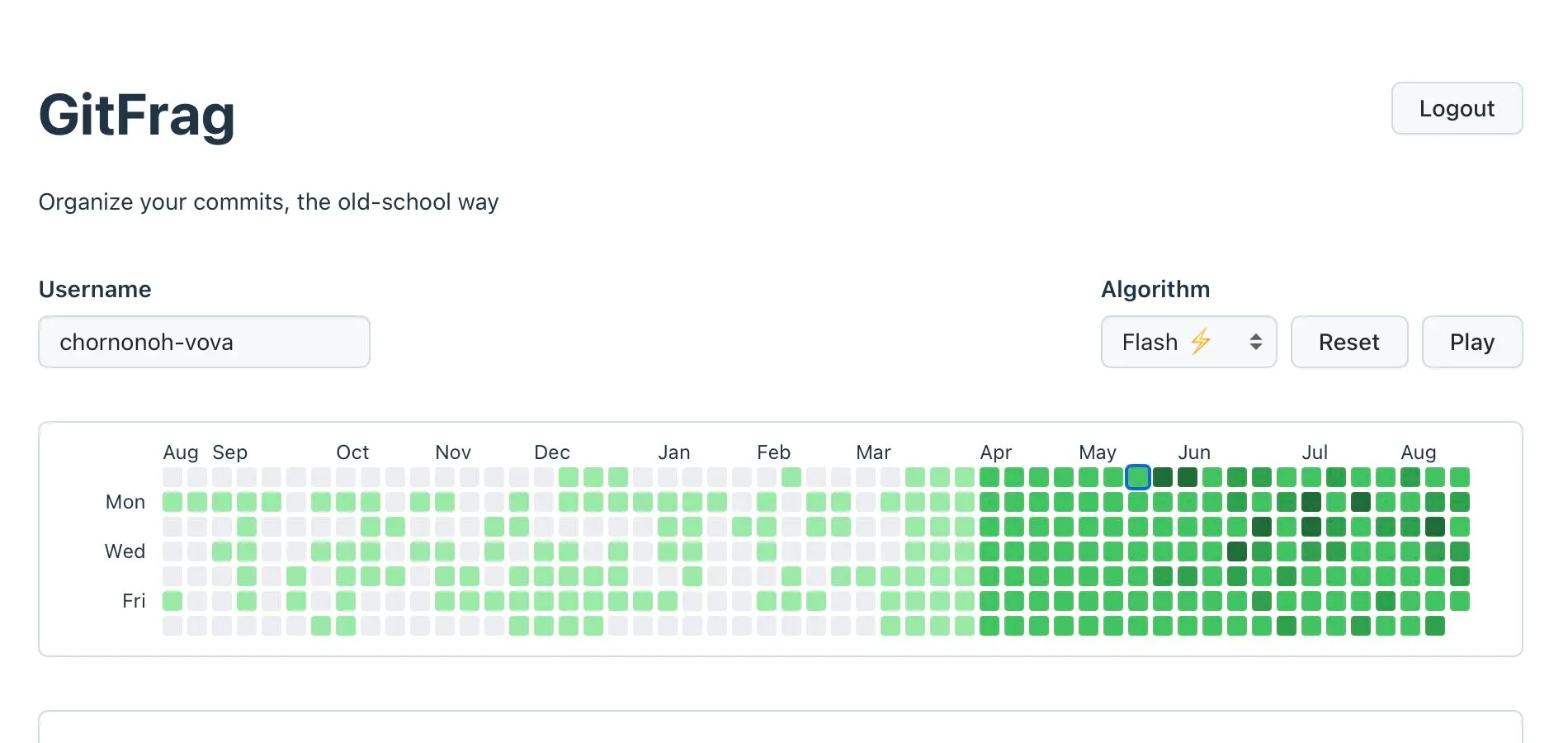Image resolution: width=1568 pixels, height=743 pixels.
Task: Click the first cell in the Mon row
Action: [172, 502]
